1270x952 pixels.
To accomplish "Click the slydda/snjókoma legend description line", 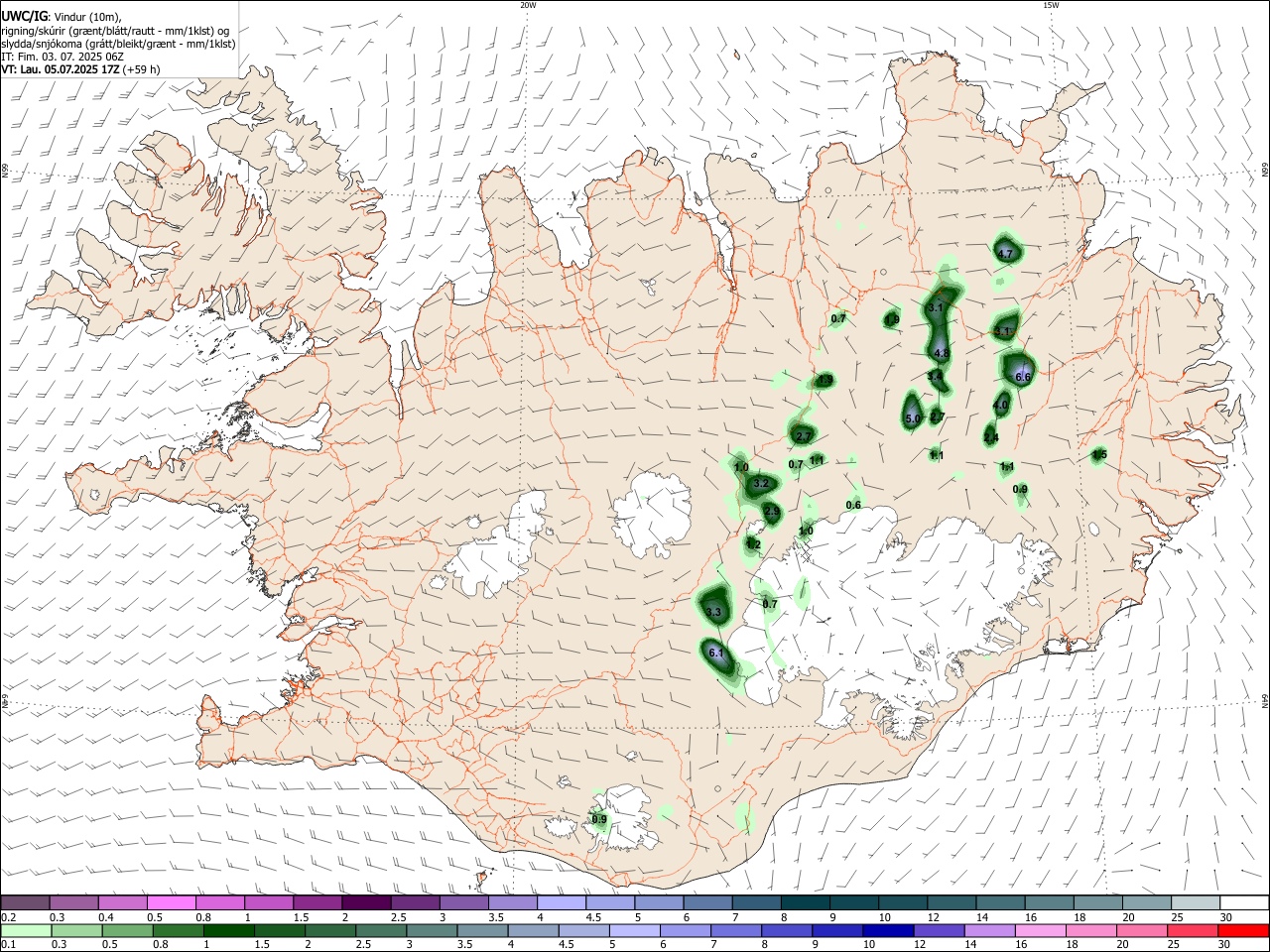I will coord(118,44).
